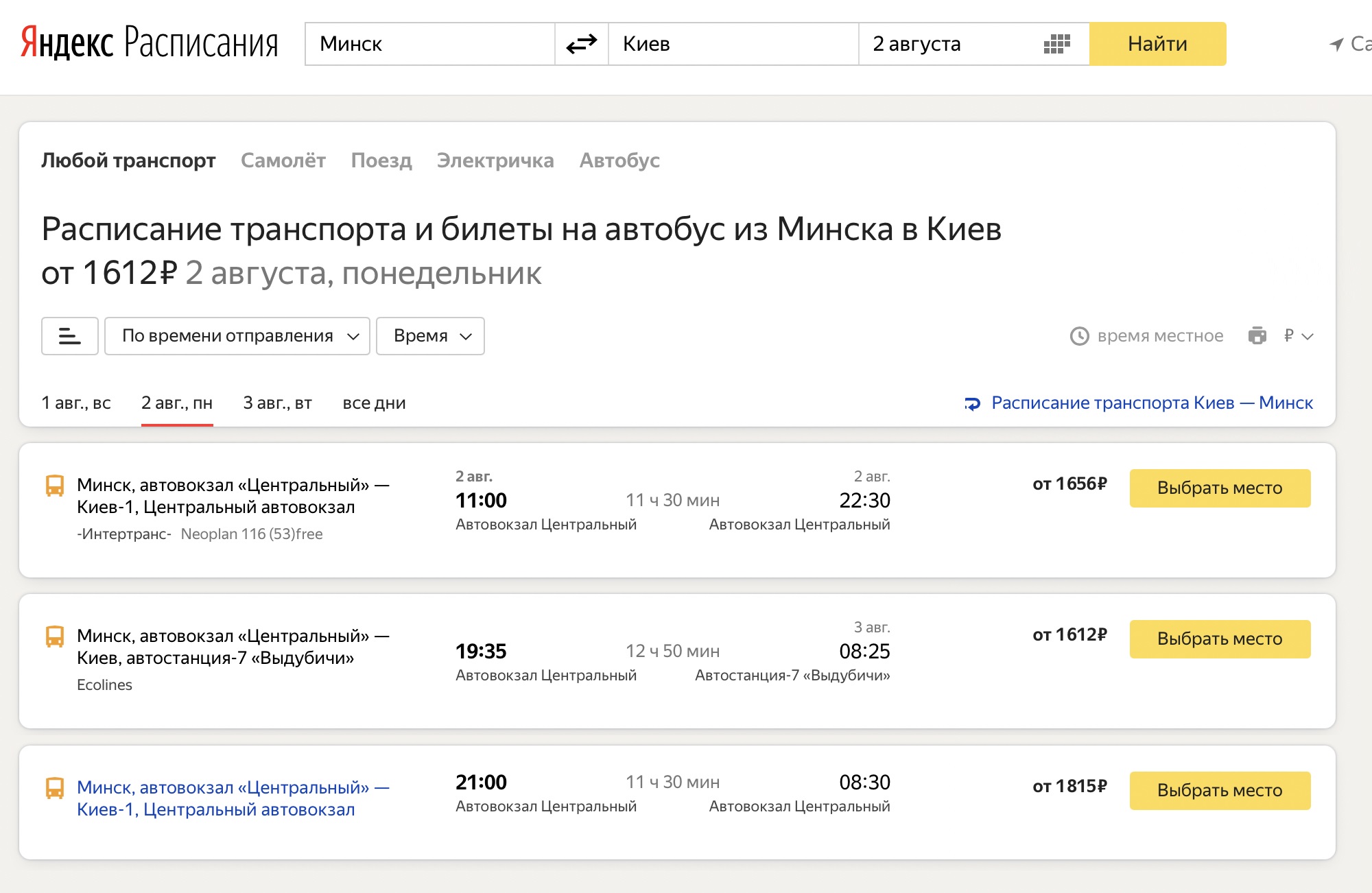The height and width of the screenshot is (893, 1372).
Task: Click the Найти search button
Action: tap(1158, 44)
